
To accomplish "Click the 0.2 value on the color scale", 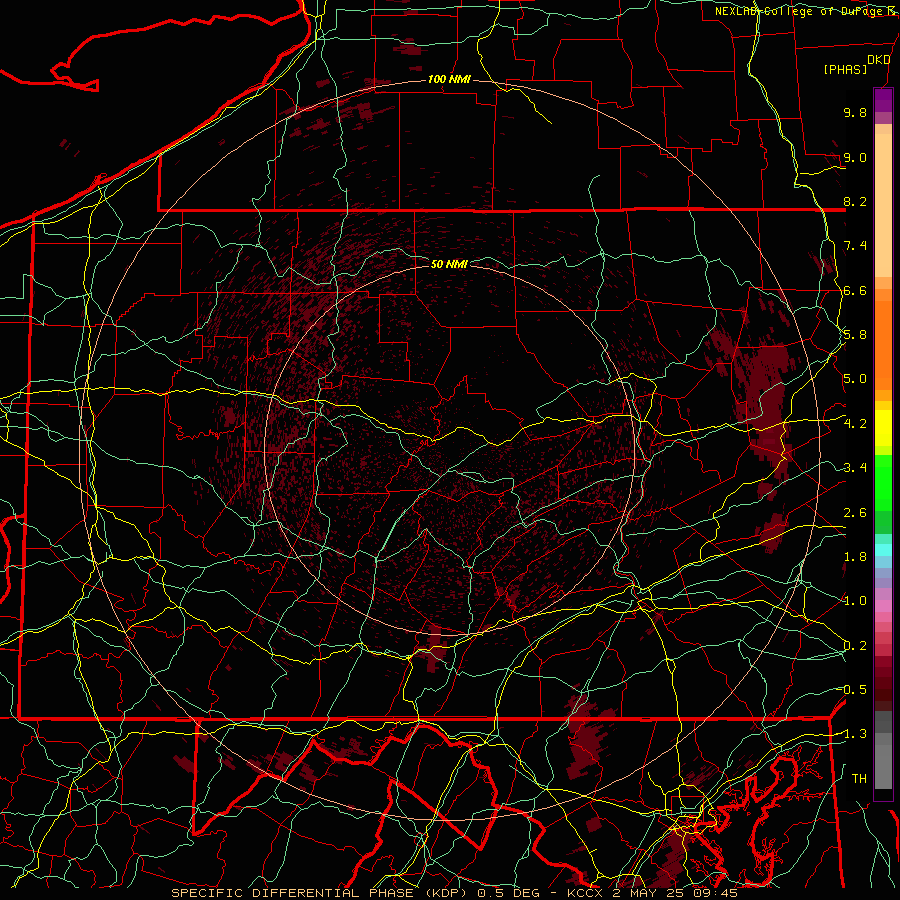I will pyautogui.click(x=855, y=646).
